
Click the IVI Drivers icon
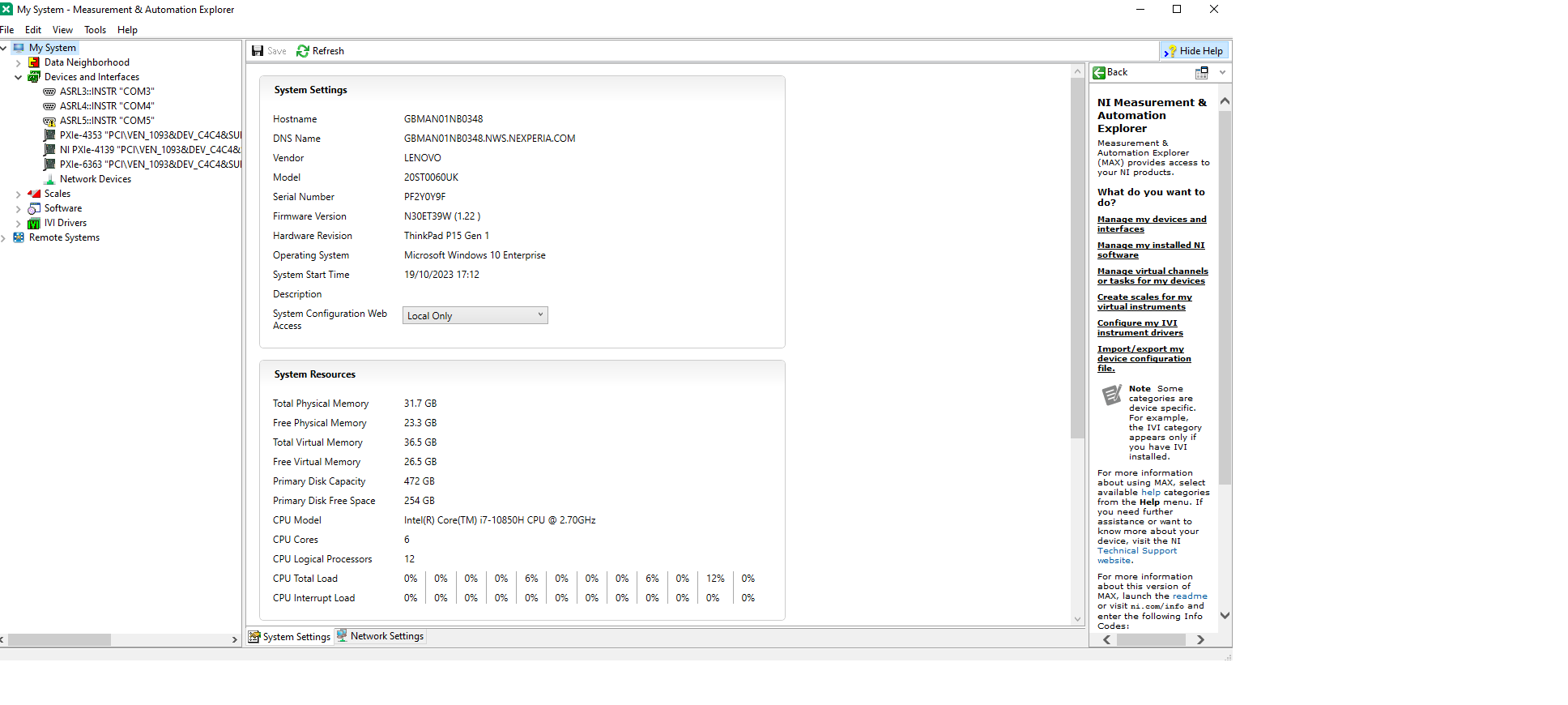(34, 223)
